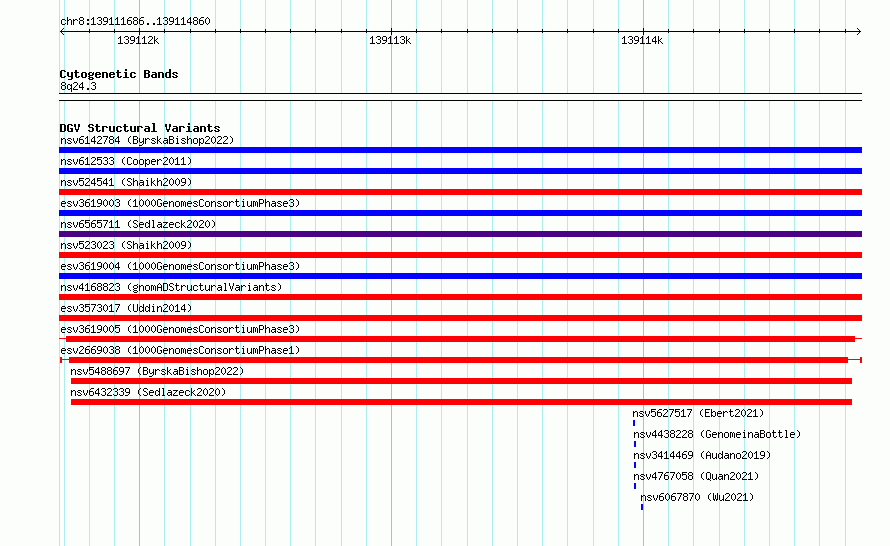
Task: Select the blue bar under nsv6142784
Action: click(x=460, y=150)
